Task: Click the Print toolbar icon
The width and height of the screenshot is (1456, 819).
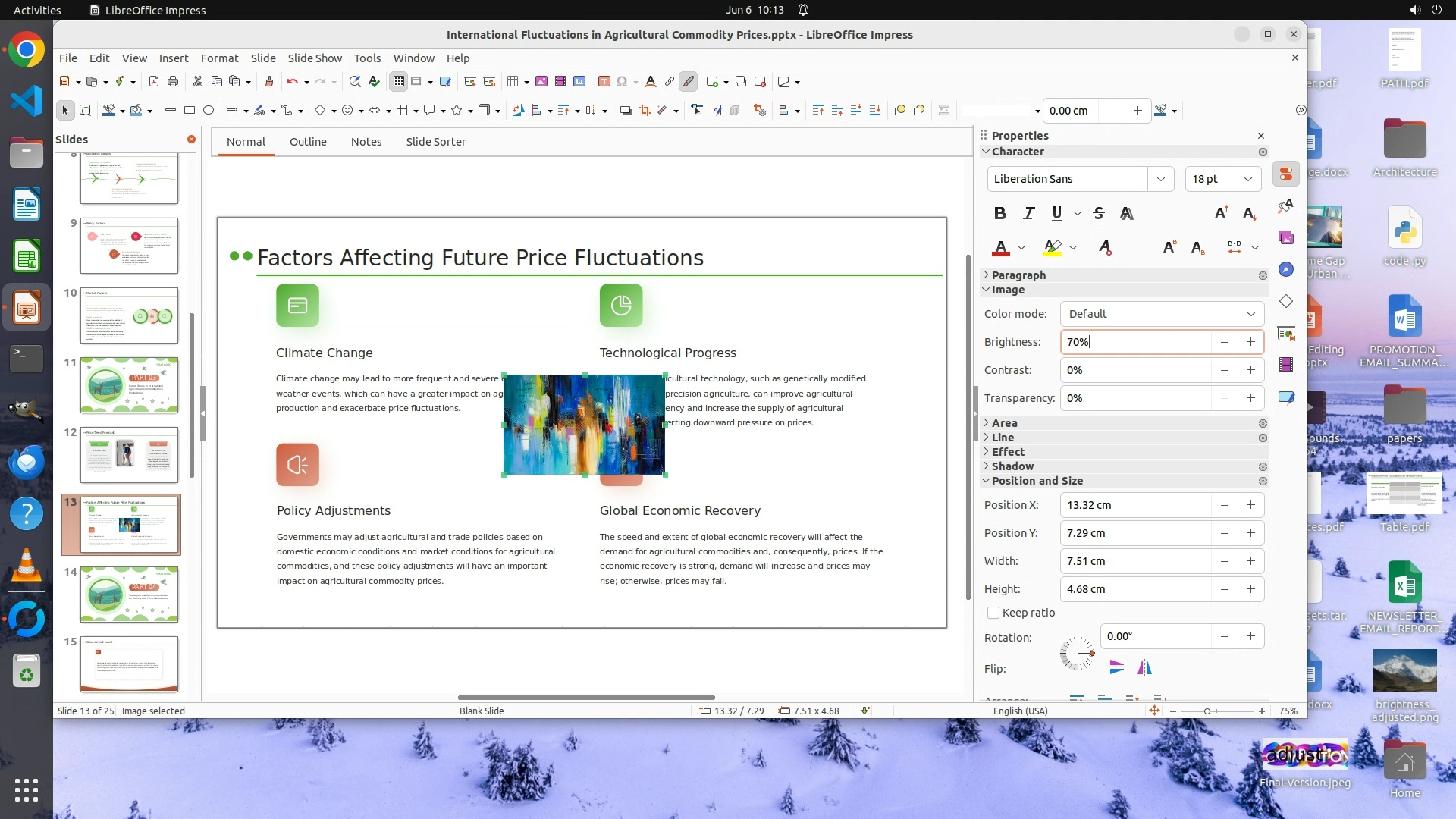Action: pyautogui.click(x=173, y=82)
